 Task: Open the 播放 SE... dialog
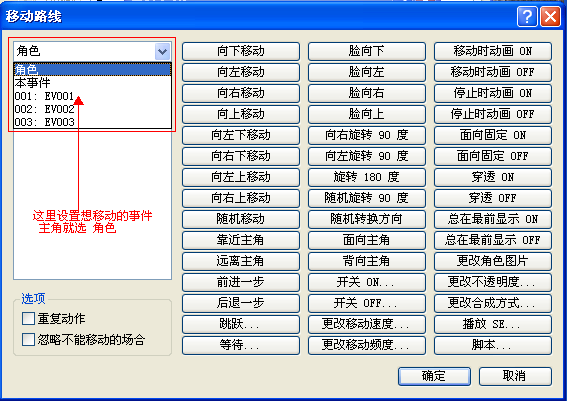[493, 324]
